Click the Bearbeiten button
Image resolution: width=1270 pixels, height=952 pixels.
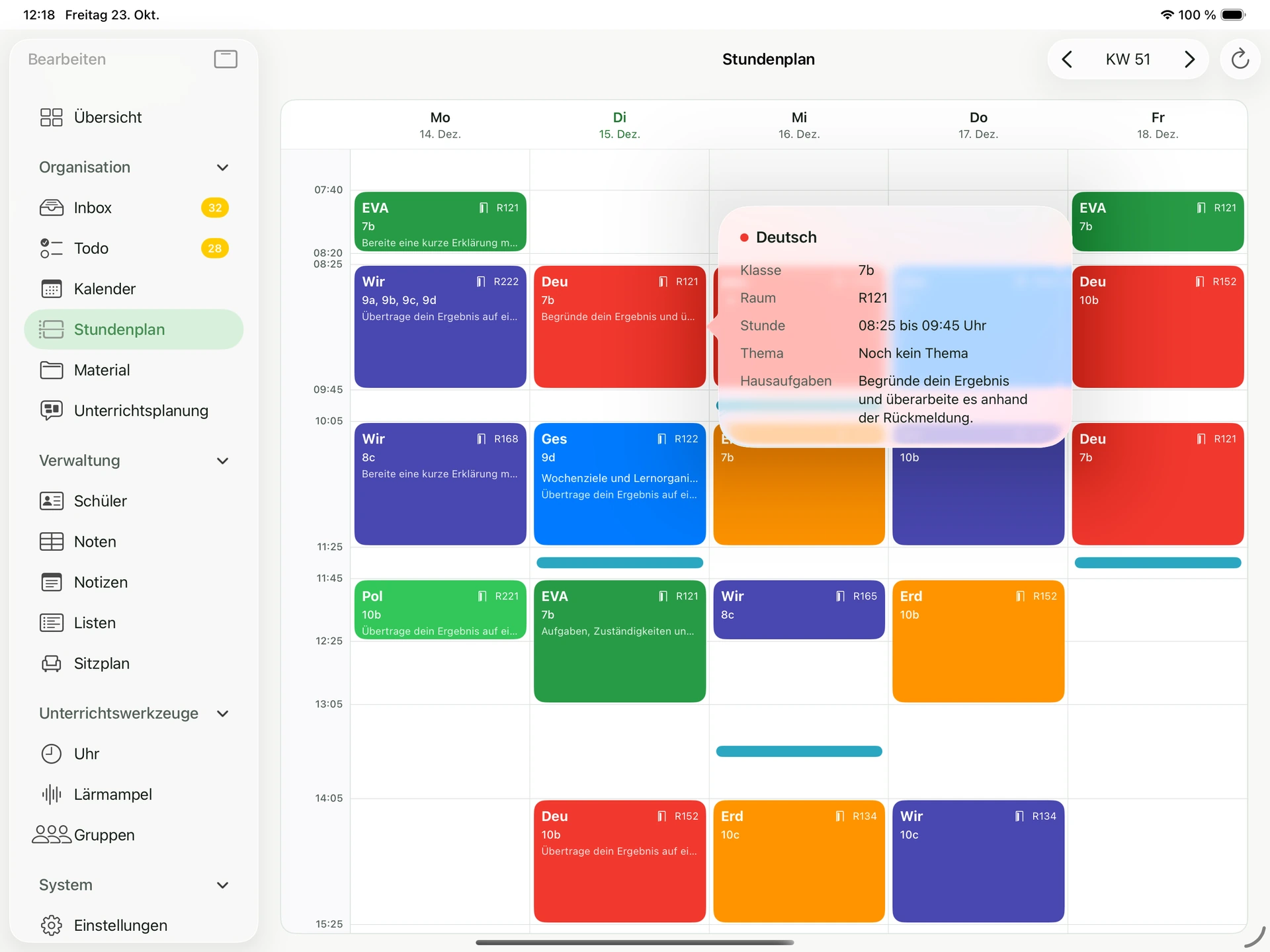(x=67, y=59)
